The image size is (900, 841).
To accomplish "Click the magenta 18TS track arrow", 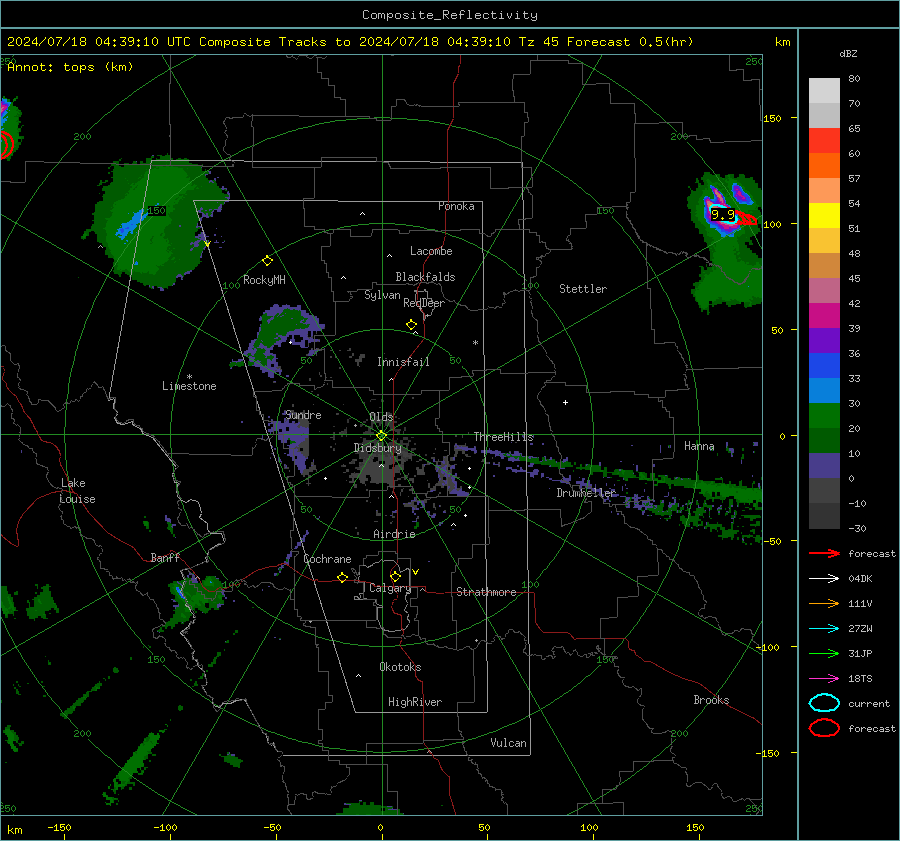I will coord(824,679).
